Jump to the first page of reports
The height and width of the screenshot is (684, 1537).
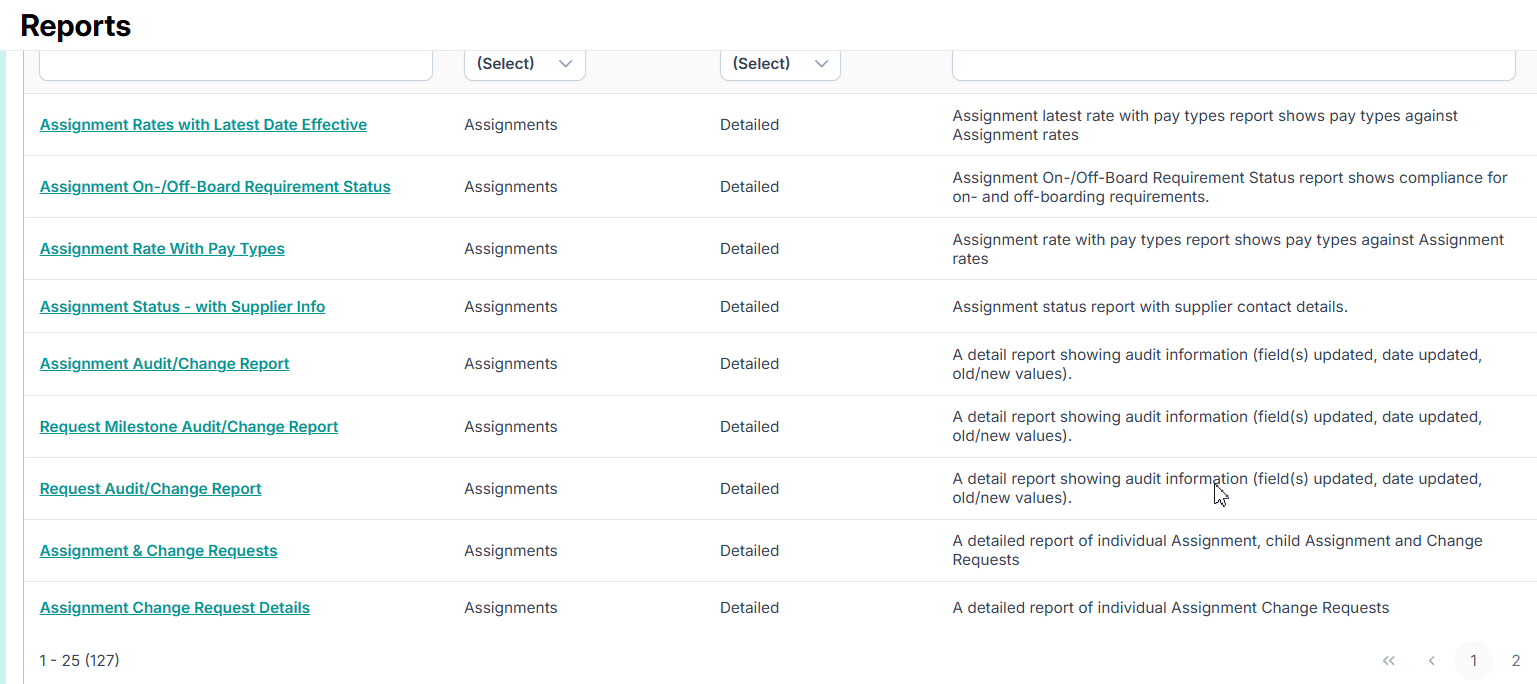1388,660
